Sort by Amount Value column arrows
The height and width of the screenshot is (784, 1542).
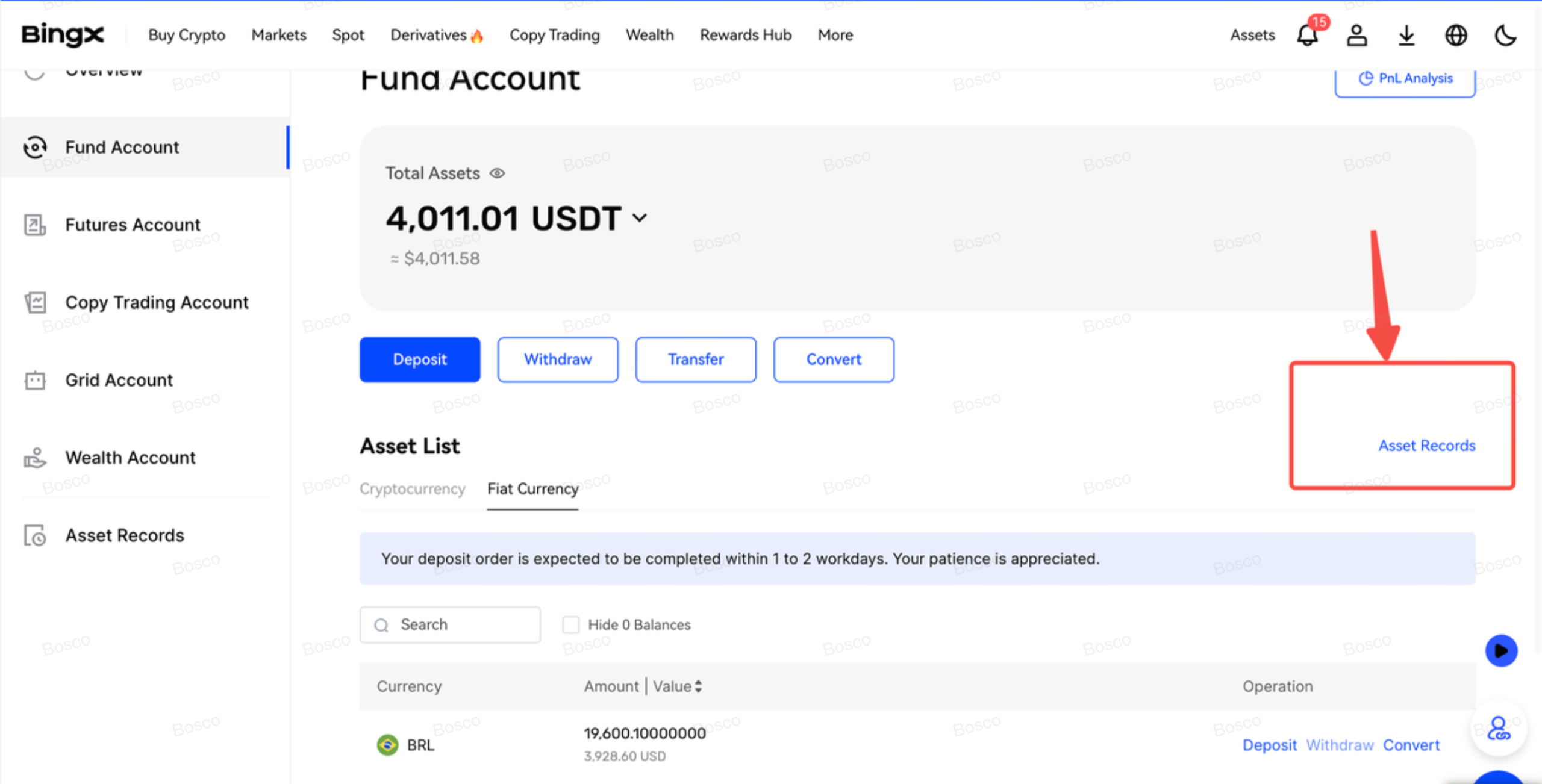tap(698, 686)
